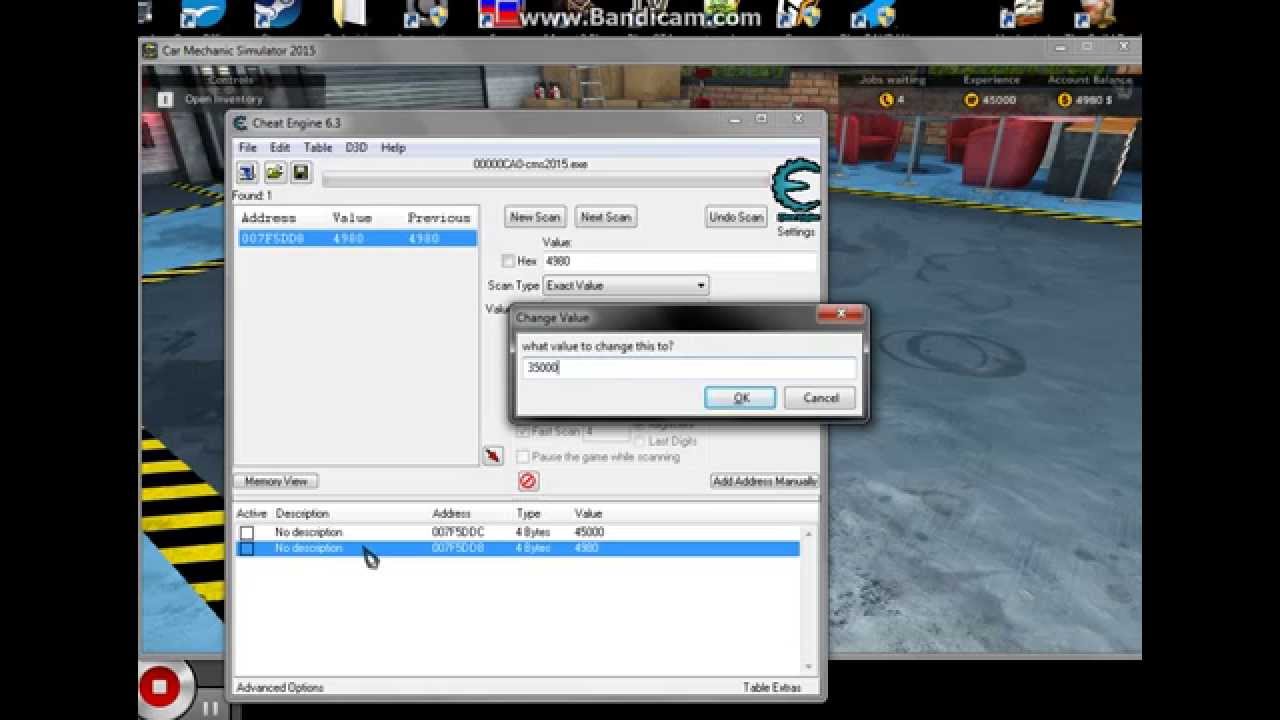
Task: Click the Memory View button
Action: pos(276,481)
